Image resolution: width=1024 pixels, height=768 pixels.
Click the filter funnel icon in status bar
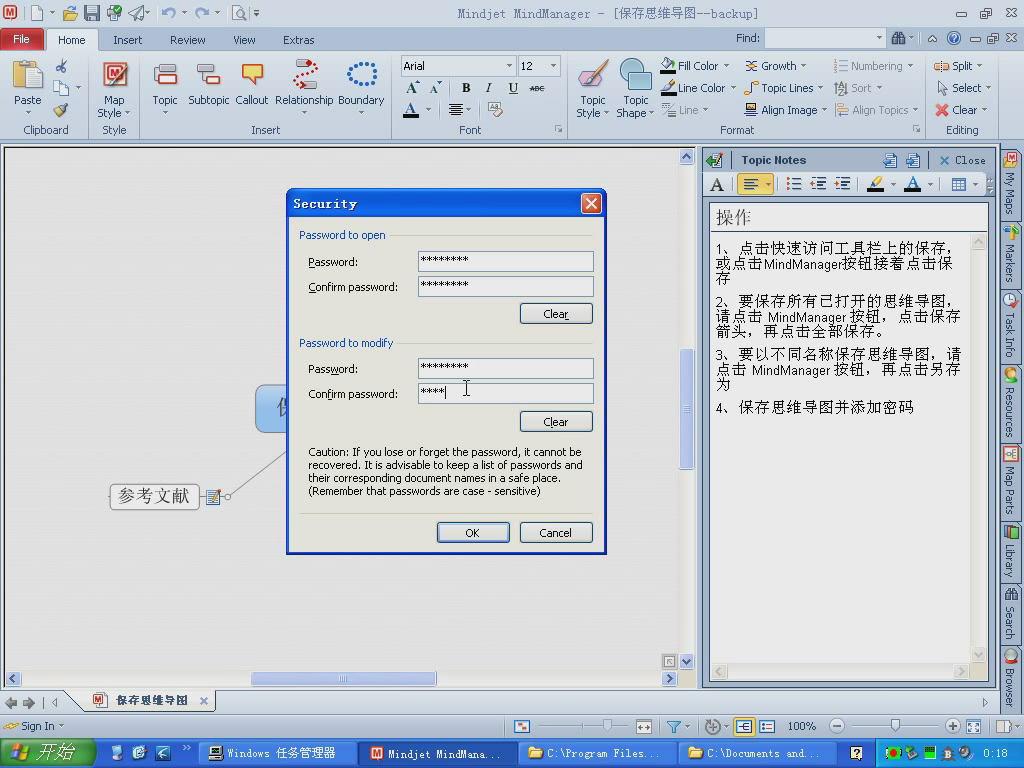pyautogui.click(x=673, y=726)
